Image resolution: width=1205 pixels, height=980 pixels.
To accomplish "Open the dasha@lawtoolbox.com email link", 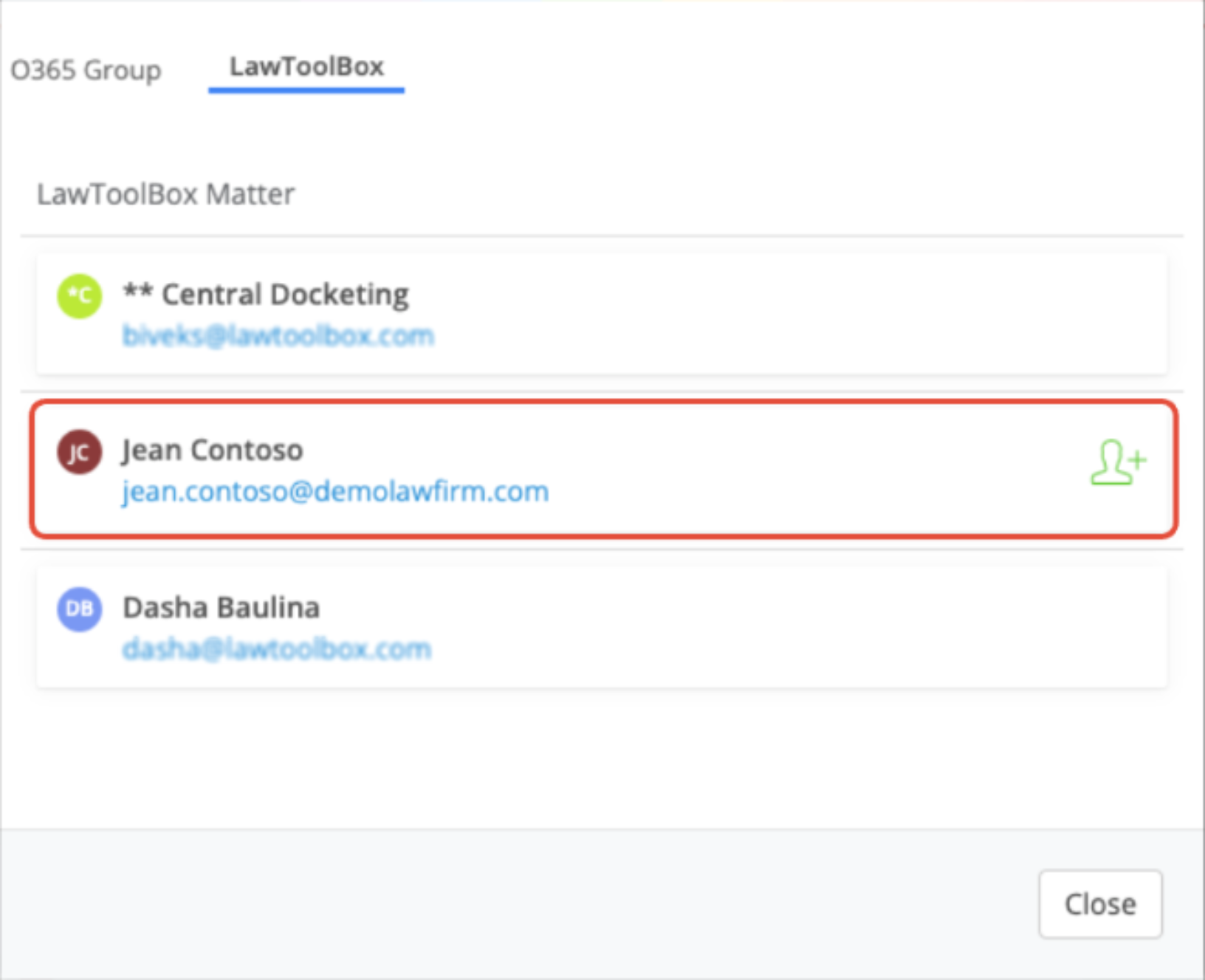I will (x=277, y=648).
